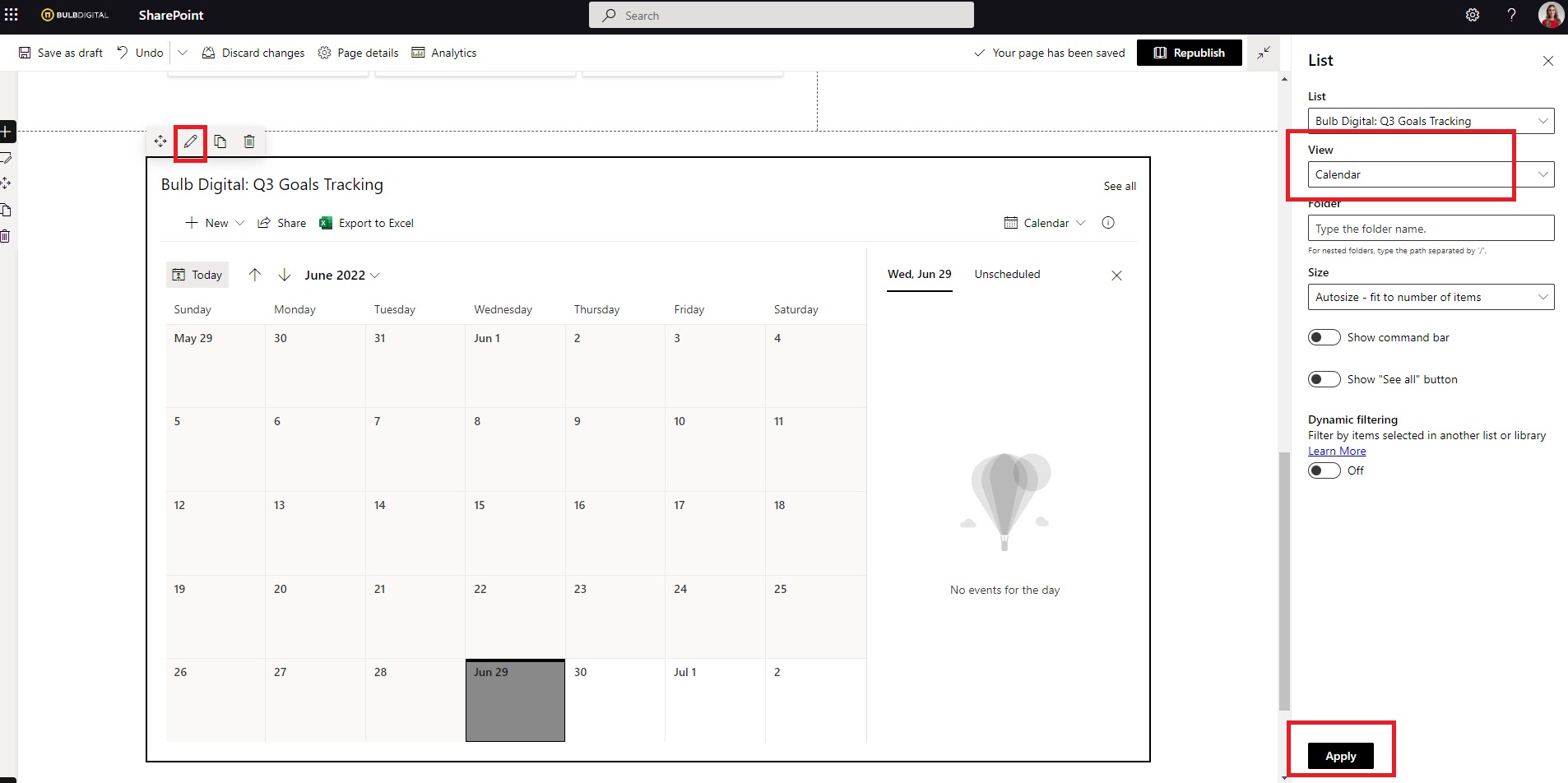Screen dimensions: 1568x783
Task: Open the Calendar view switcher
Action: click(x=1045, y=223)
